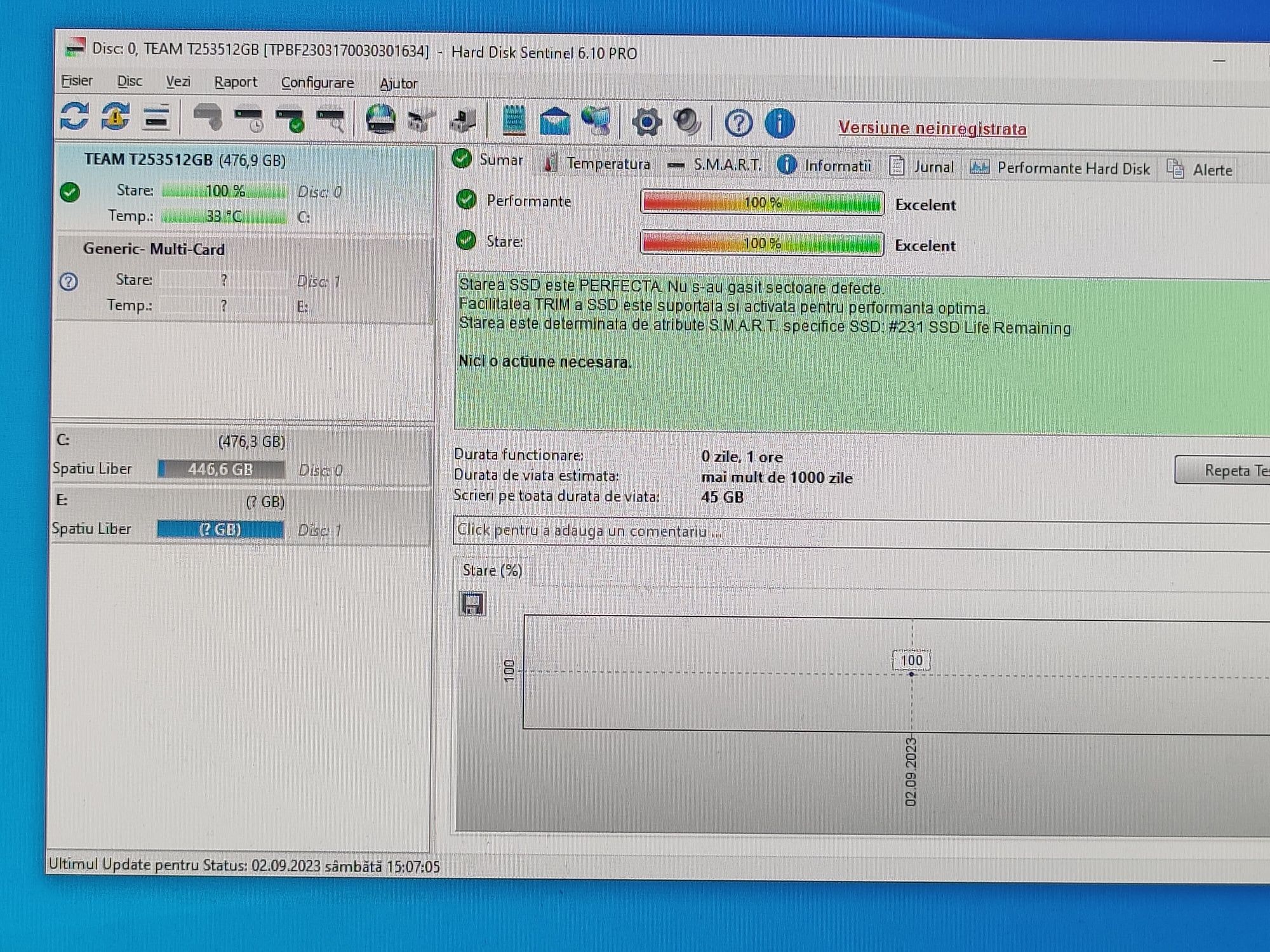This screenshot has width=1270, height=952.
Task: Click the globe with disk toolbar icon
Action: click(381, 119)
